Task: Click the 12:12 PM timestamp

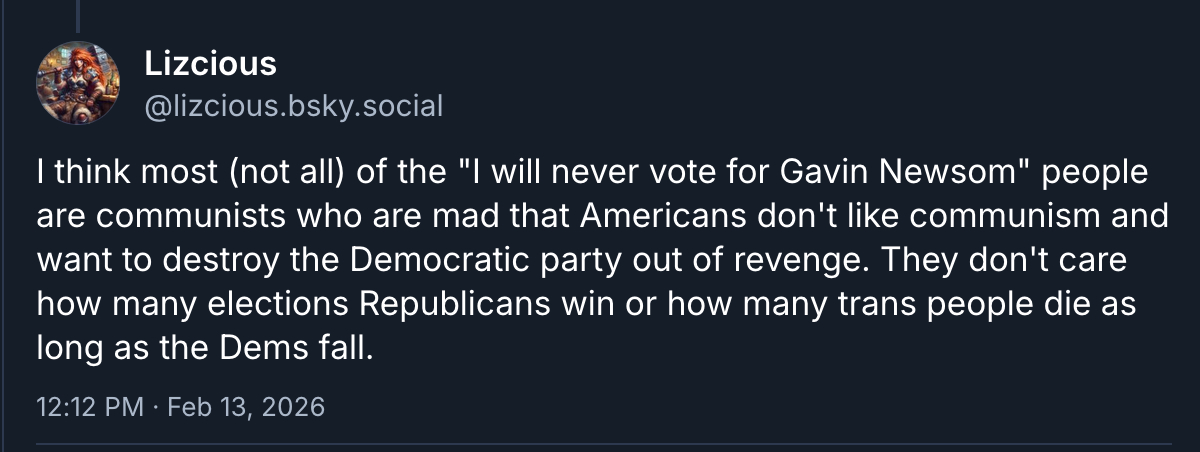Action: pyautogui.click(x=76, y=408)
